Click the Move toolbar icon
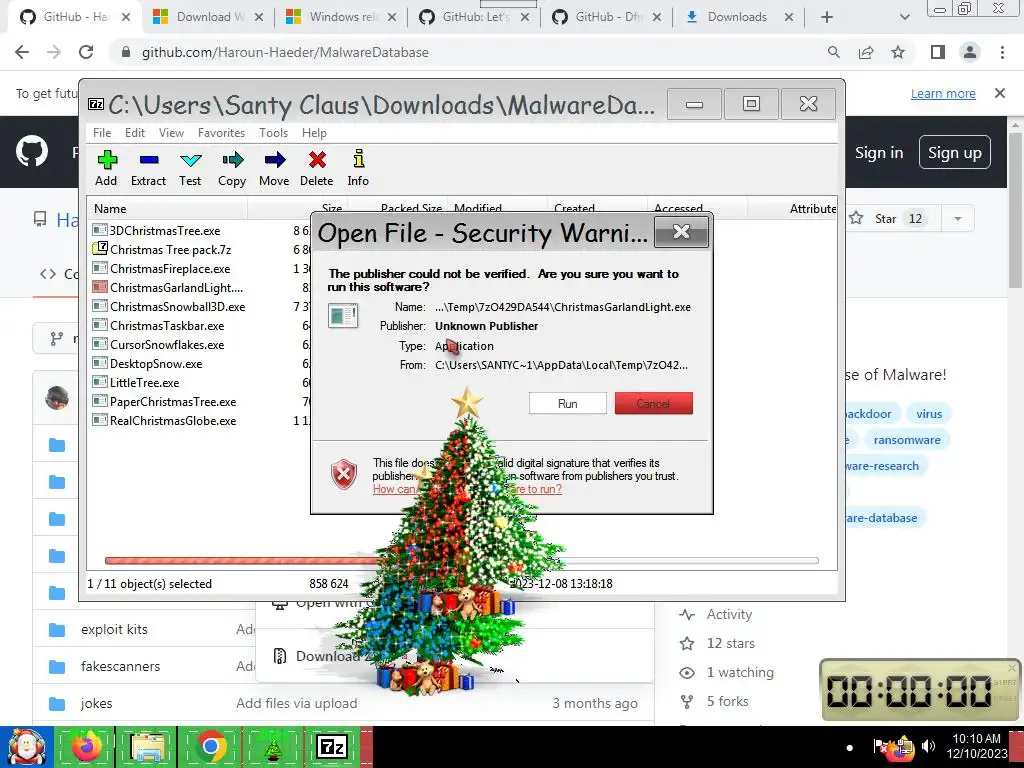This screenshot has height=768, width=1024. coord(274,168)
